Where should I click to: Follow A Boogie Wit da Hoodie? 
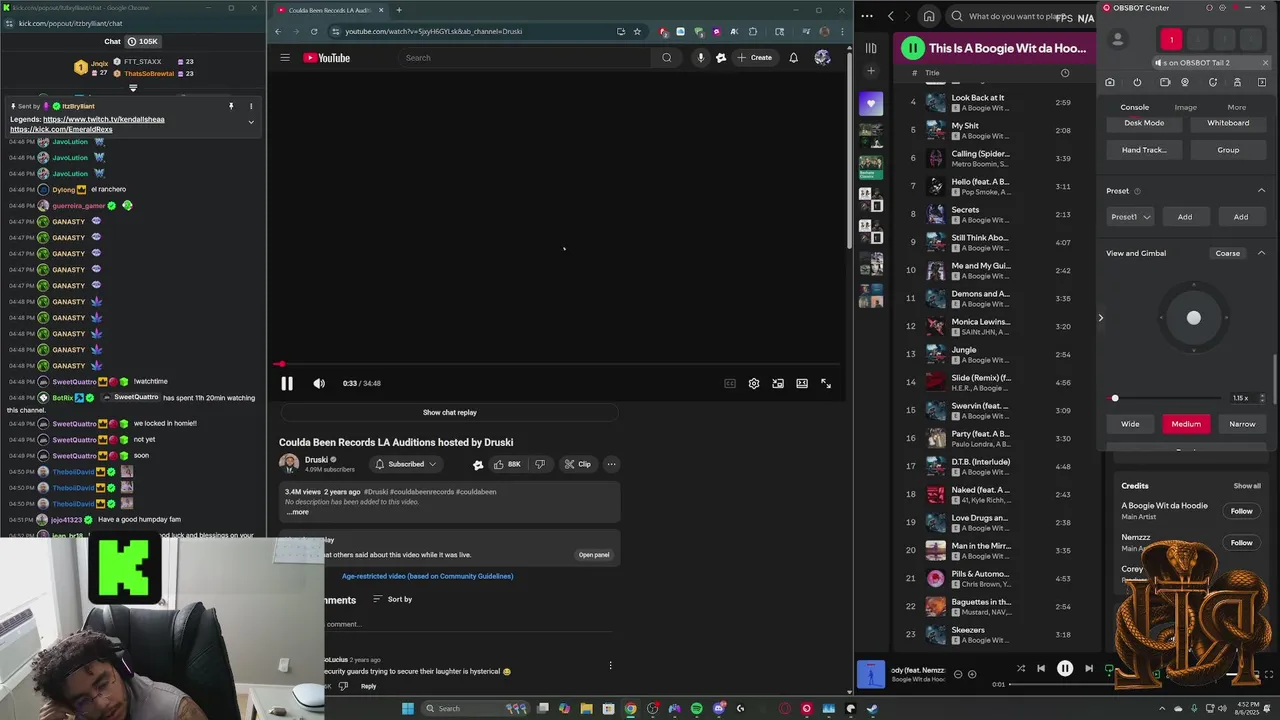point(1241,511)
